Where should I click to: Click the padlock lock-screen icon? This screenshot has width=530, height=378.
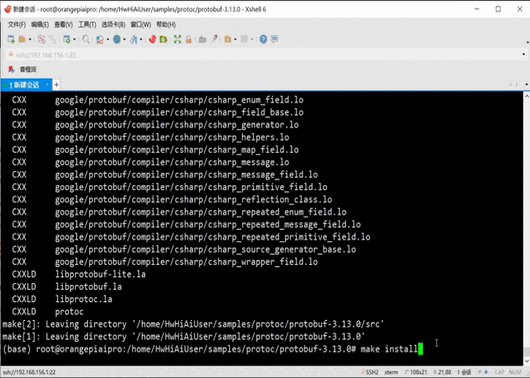(189, 40)
